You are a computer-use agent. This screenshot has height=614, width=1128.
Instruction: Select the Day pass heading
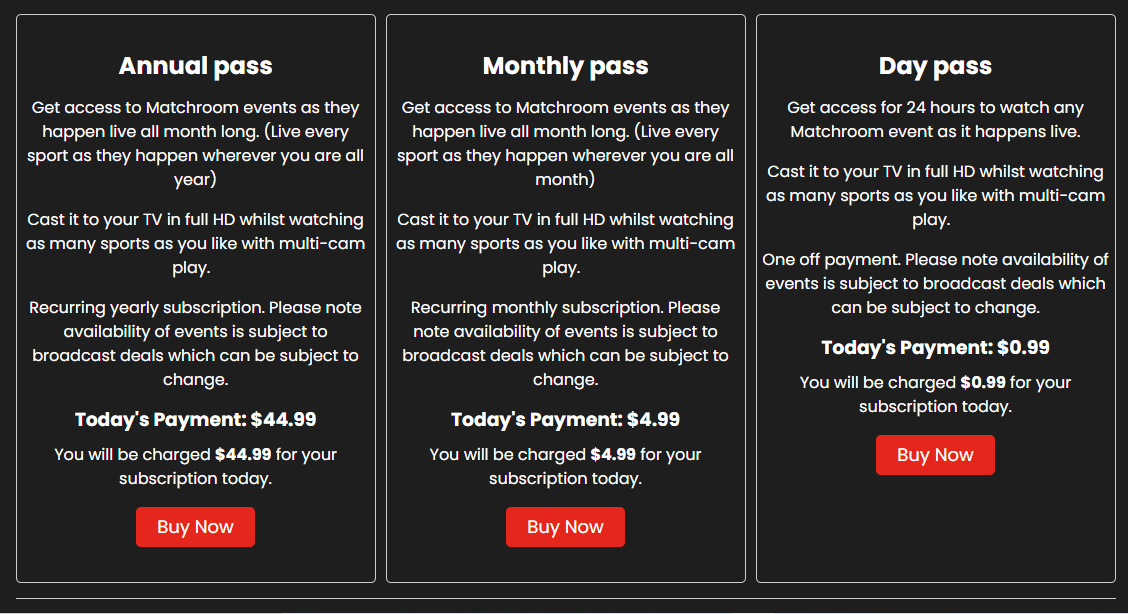tap(935, 66)
